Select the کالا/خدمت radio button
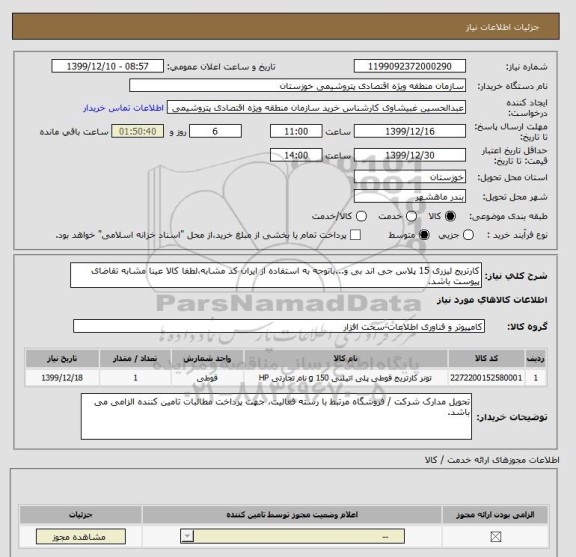Viewport: 576px width, 557px height. tap(361, 216)
